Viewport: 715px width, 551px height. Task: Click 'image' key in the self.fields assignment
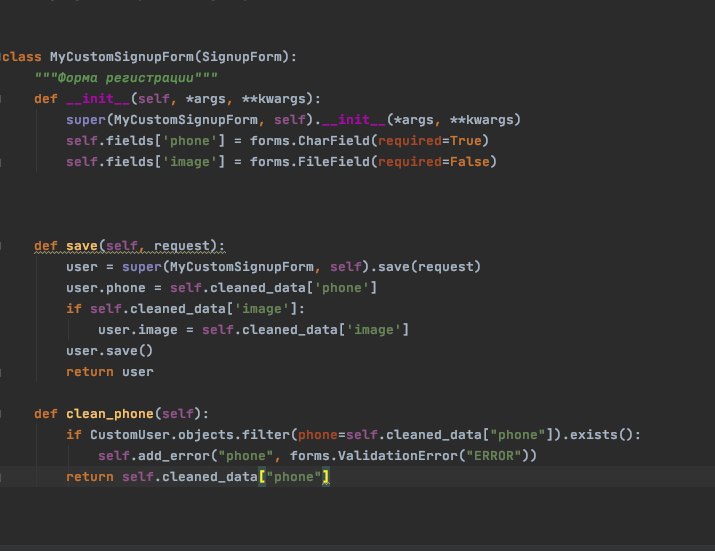tap(189, 162)
